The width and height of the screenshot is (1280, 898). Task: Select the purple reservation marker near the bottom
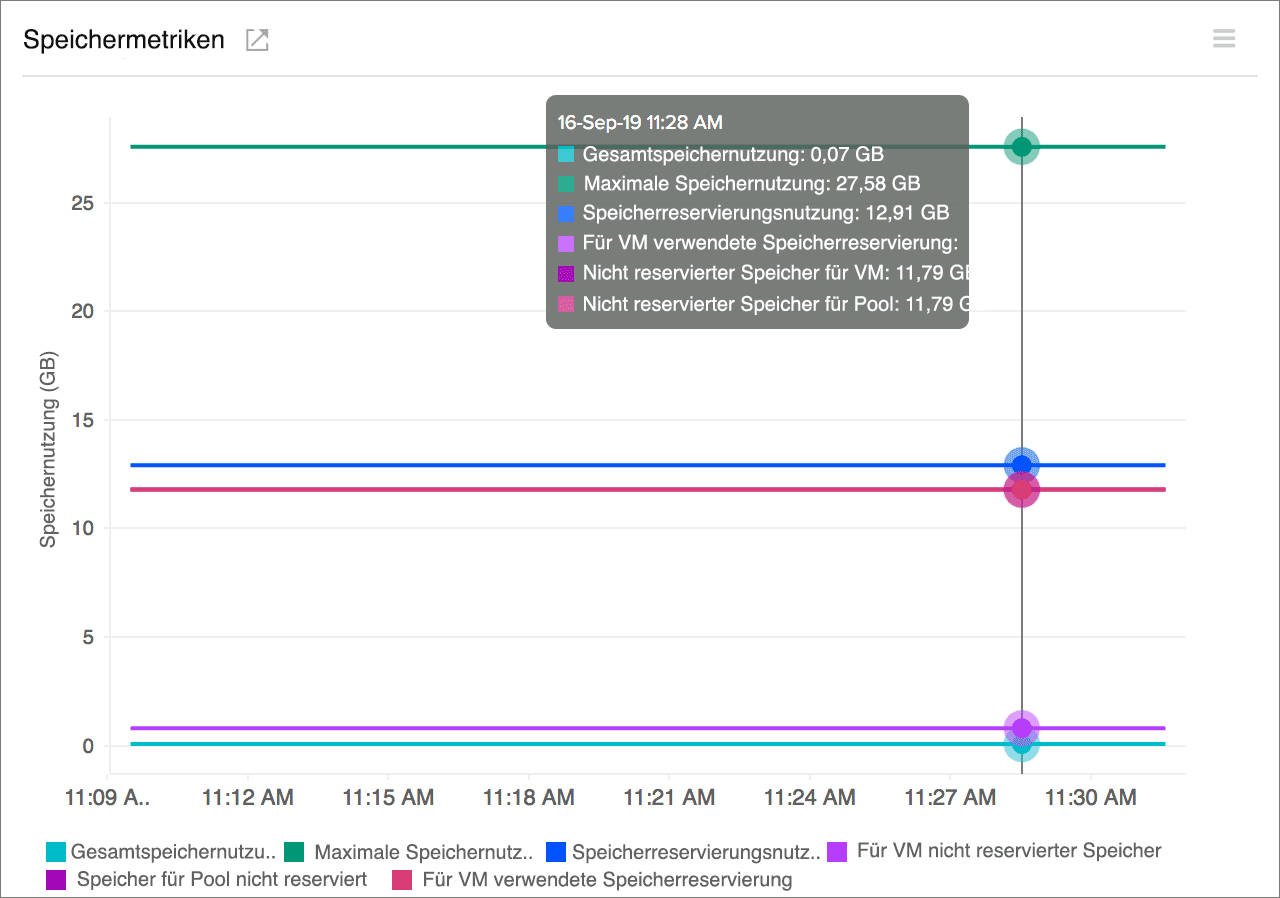1021,728
